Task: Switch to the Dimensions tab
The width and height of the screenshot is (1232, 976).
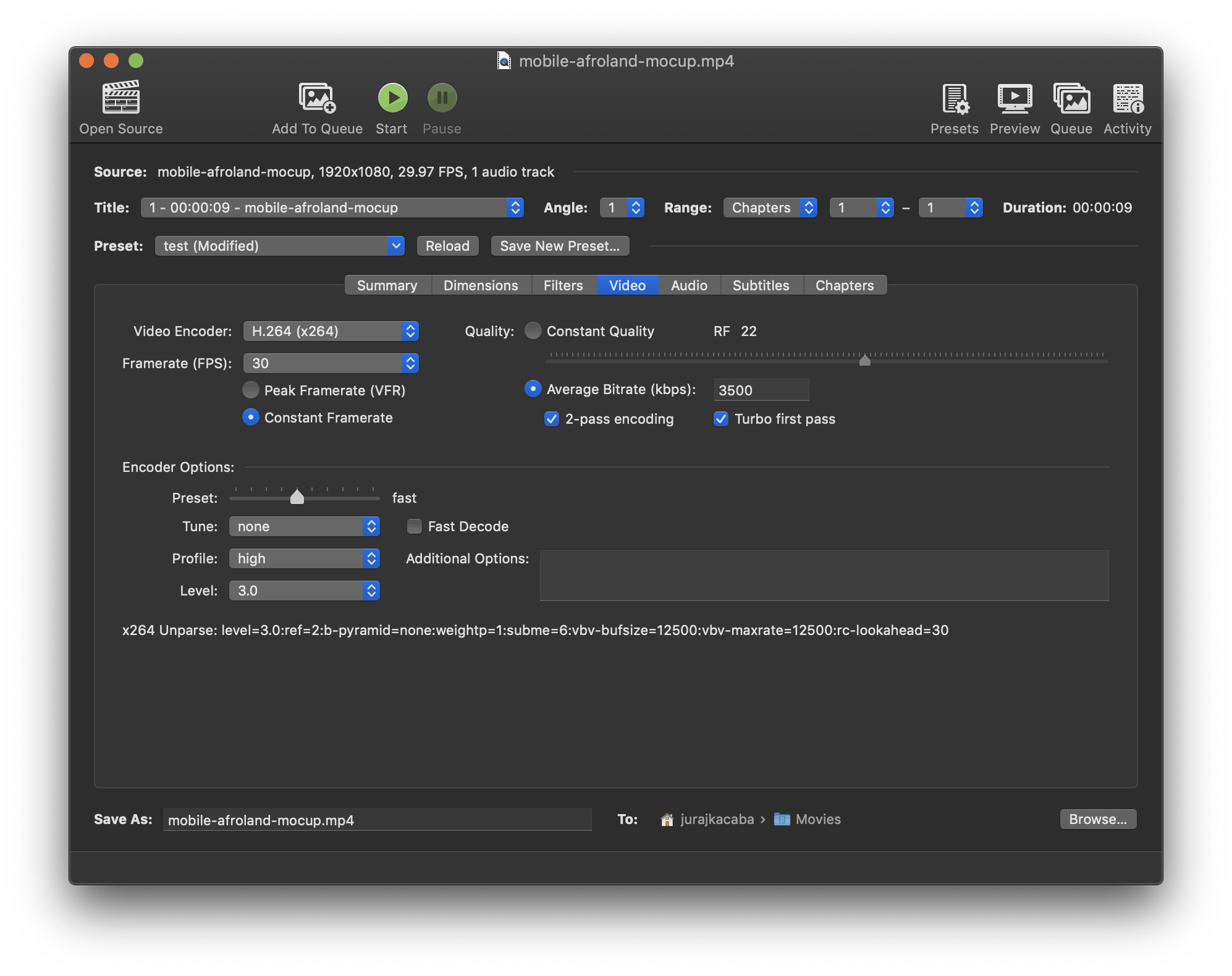Action: tap(481, 285)
